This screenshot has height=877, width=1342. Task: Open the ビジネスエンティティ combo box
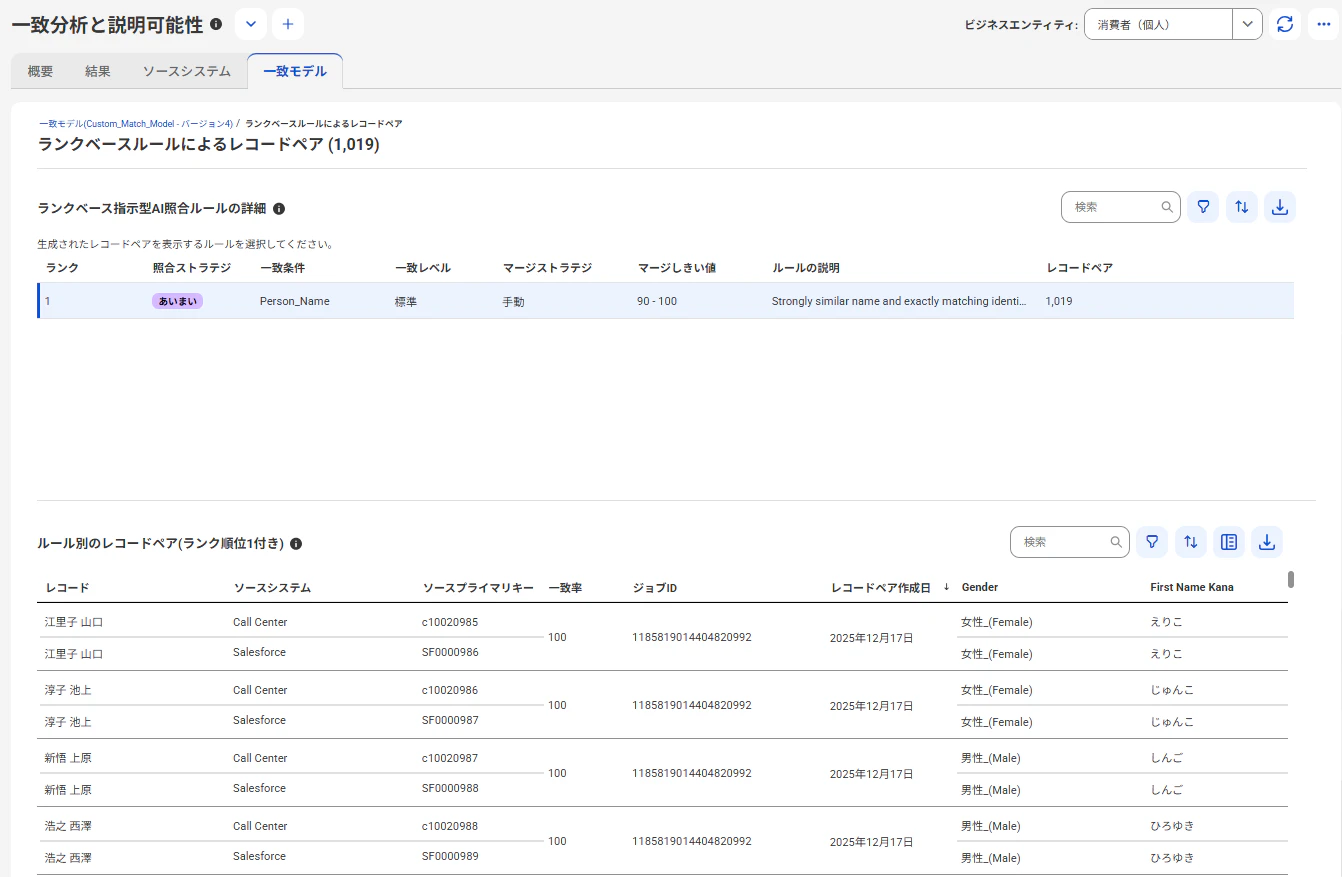click(1173, 24)
